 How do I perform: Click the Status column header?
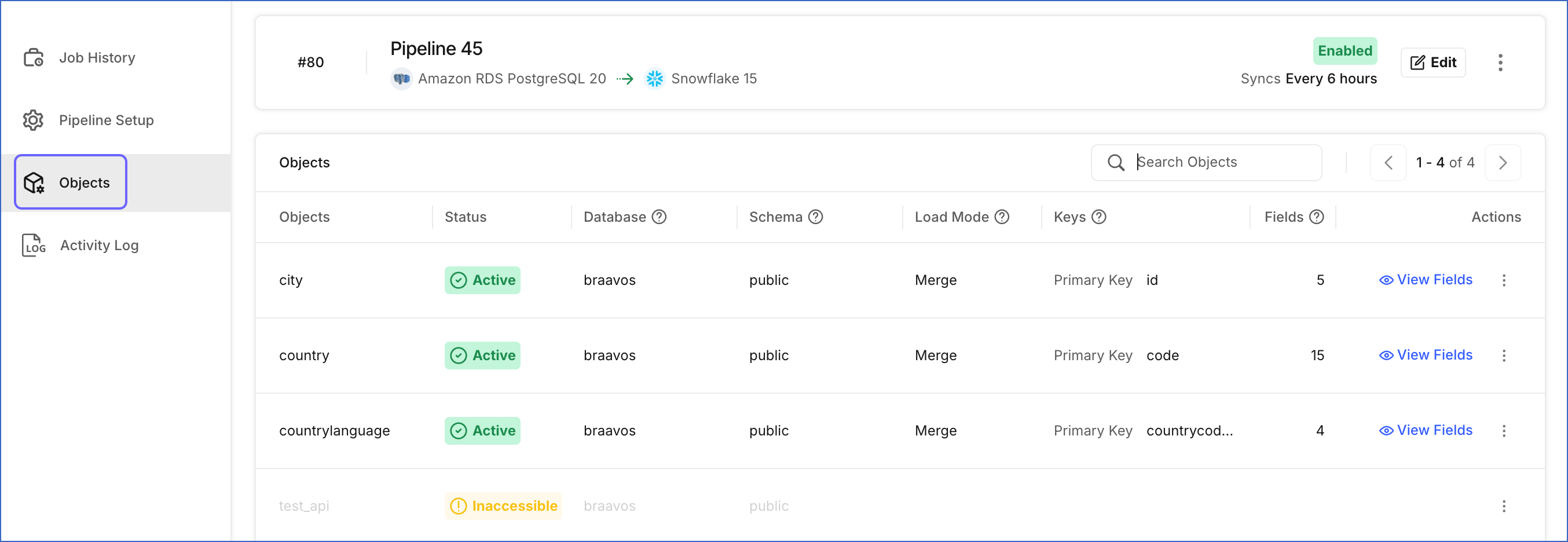[466, 217]
